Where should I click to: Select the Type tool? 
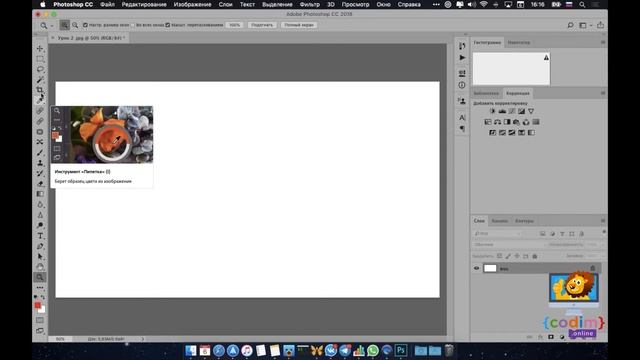pyautogui.click(x=40, y=236)
